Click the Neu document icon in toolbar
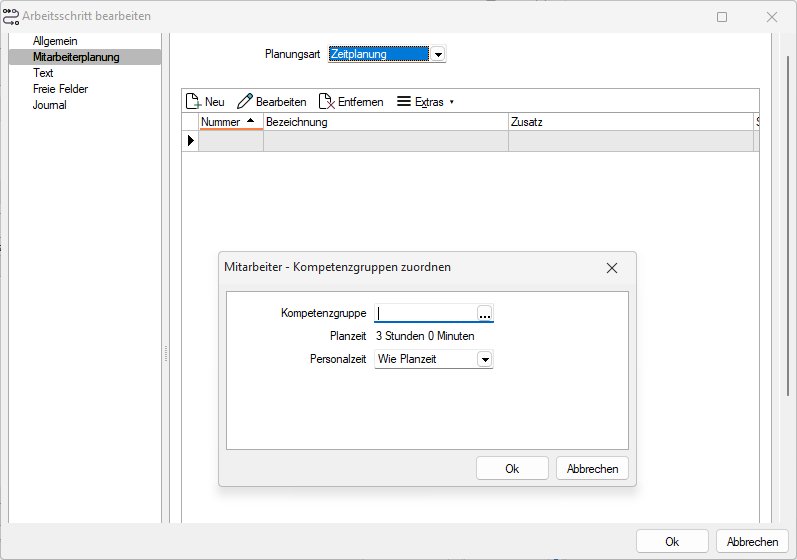Screen dimensions: 797x560 click(x=193, y=102)
